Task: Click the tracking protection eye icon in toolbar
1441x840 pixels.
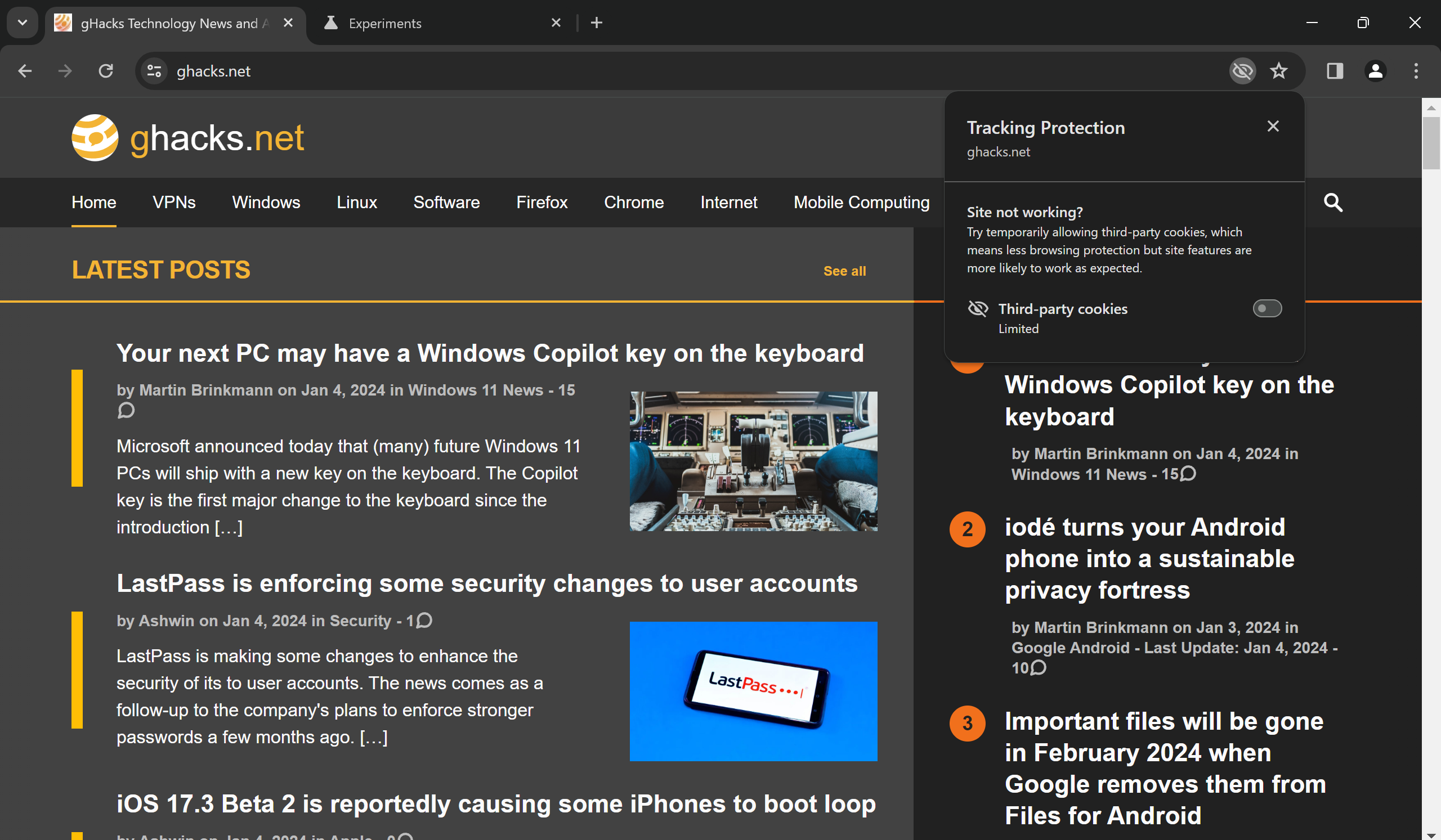Action: 1242,71
